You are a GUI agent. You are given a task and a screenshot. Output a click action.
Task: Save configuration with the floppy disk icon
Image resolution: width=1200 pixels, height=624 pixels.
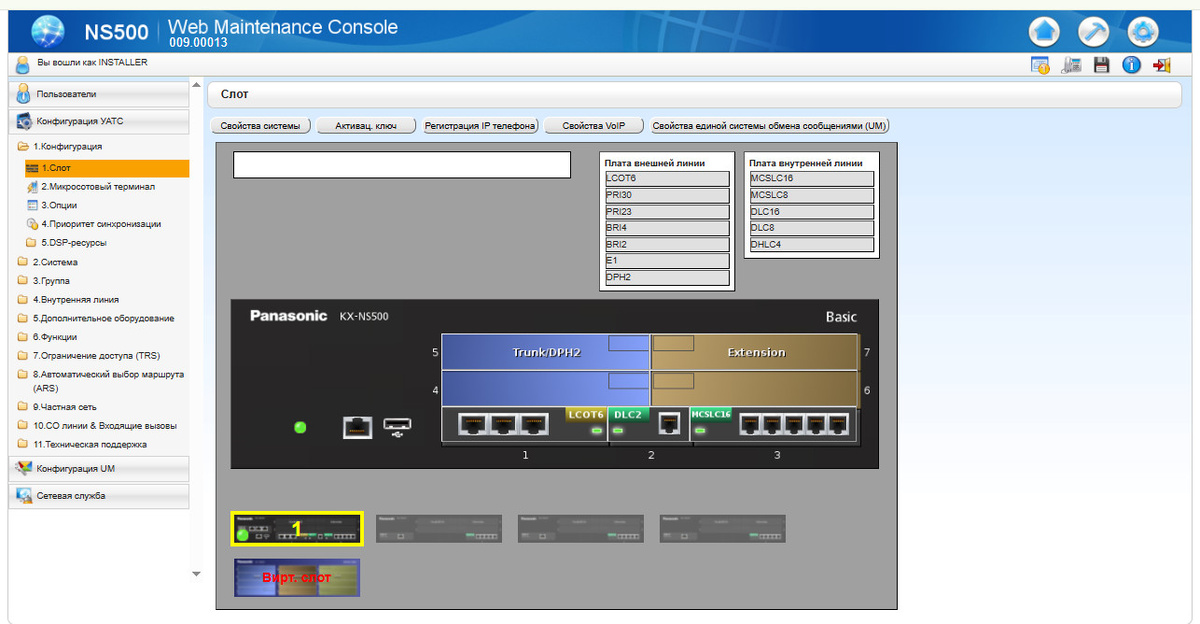[x=1101, y=66]
